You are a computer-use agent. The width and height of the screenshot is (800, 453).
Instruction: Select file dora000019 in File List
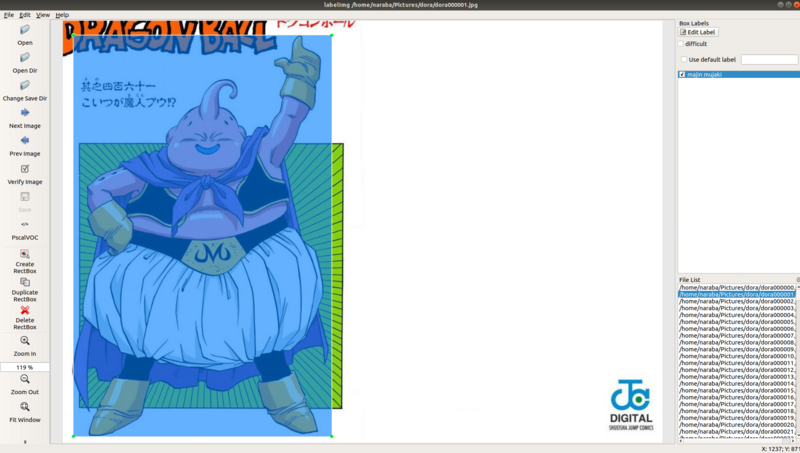pos(737,418)
